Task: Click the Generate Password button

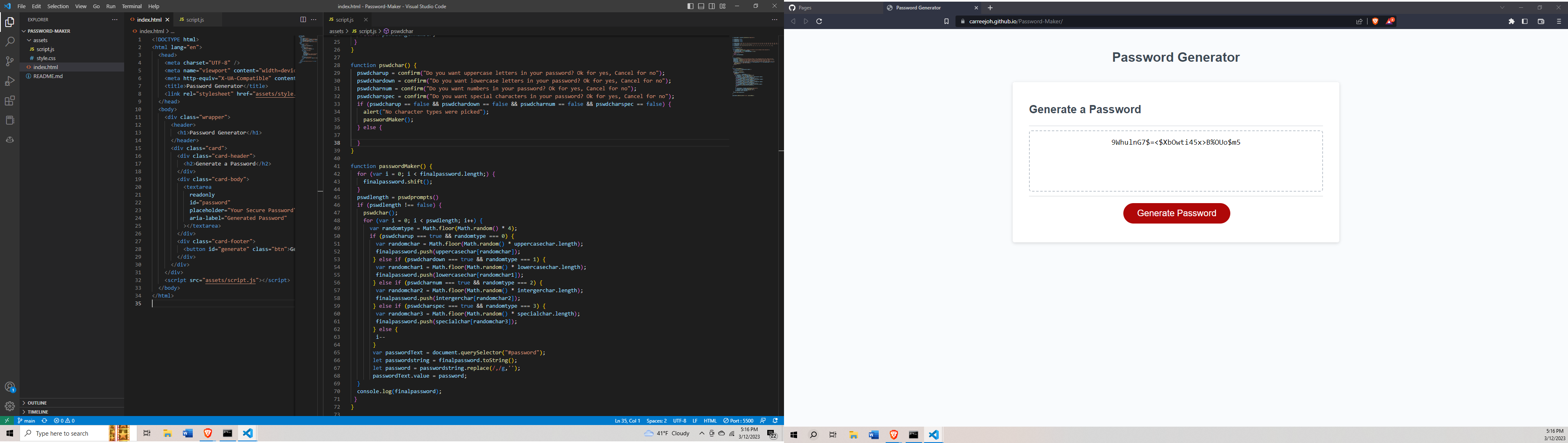Action: click(x=1176, y=213)
